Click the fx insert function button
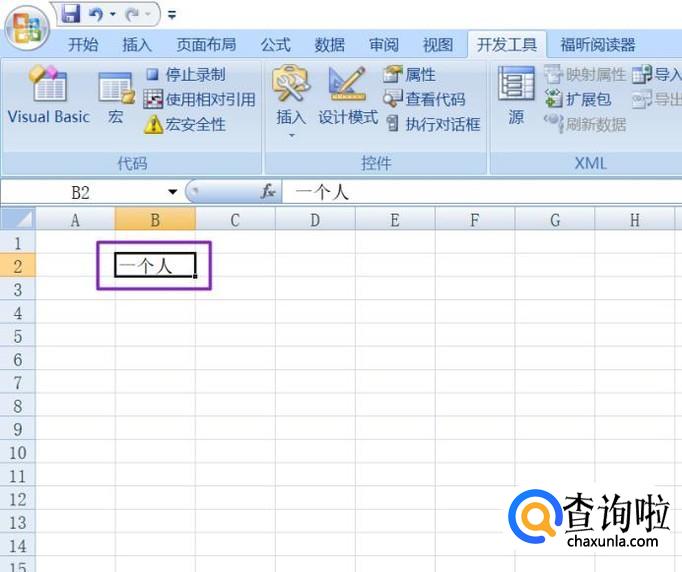This screenshot has width=682, height=572. (268, 191)
